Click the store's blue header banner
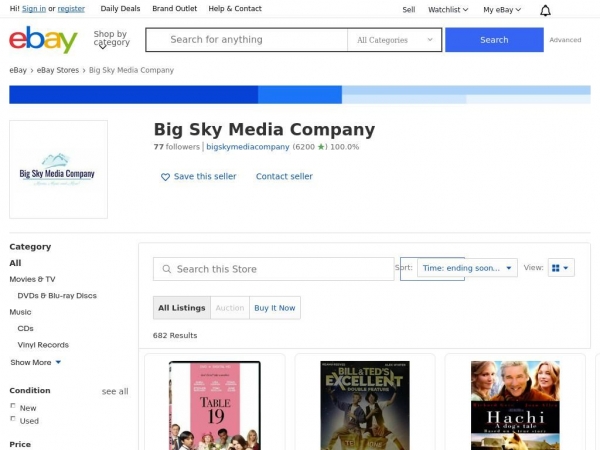Screen dimensions: 600x450 pyautogui.click(x=300, y=95)
